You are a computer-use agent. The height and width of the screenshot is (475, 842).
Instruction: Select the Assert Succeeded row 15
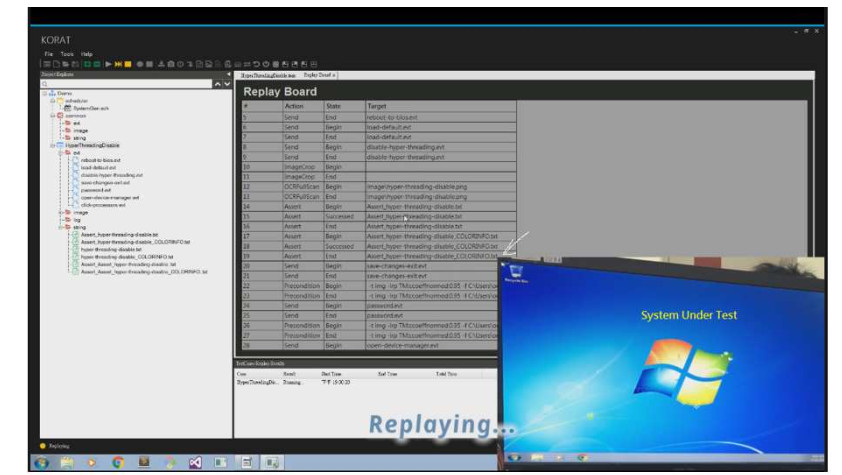click(379, 216)
